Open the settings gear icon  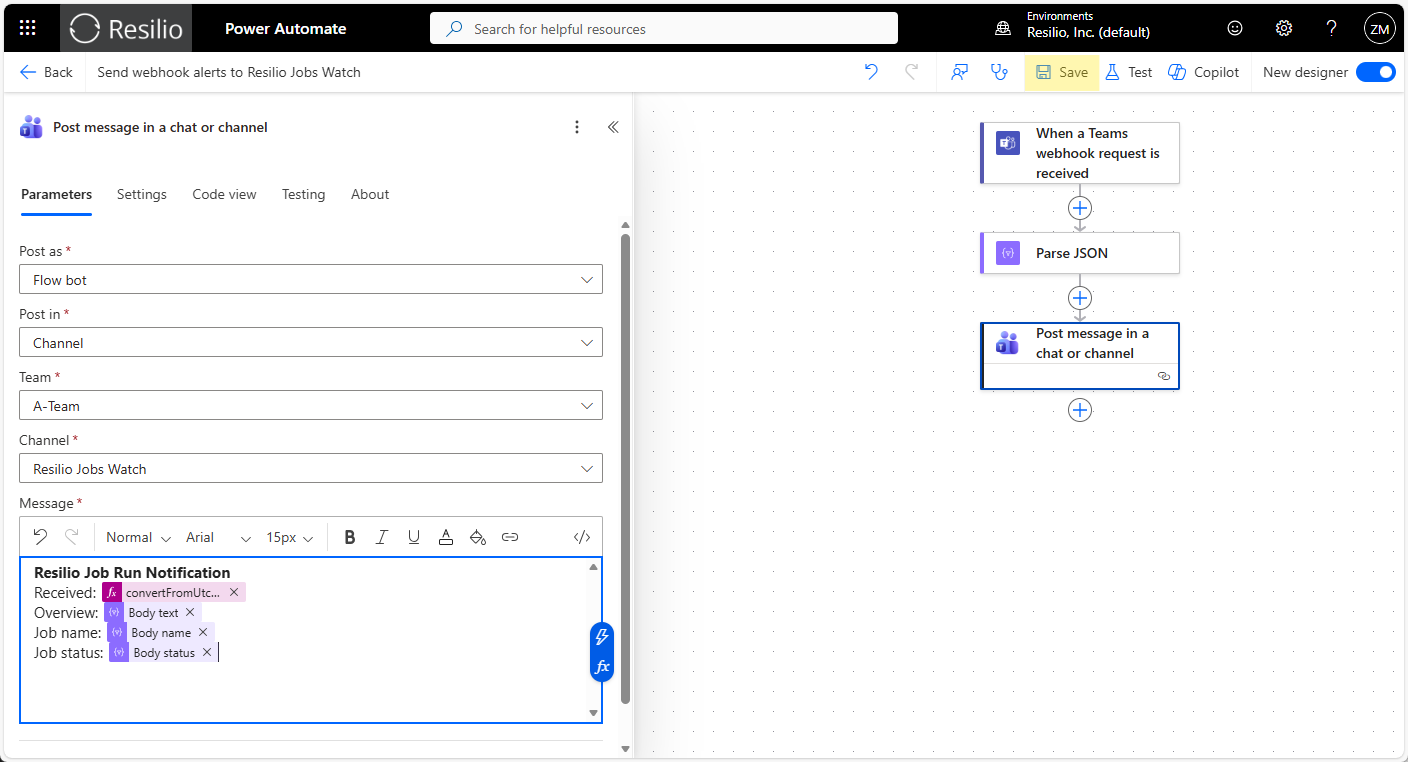tap(1284, 29)
